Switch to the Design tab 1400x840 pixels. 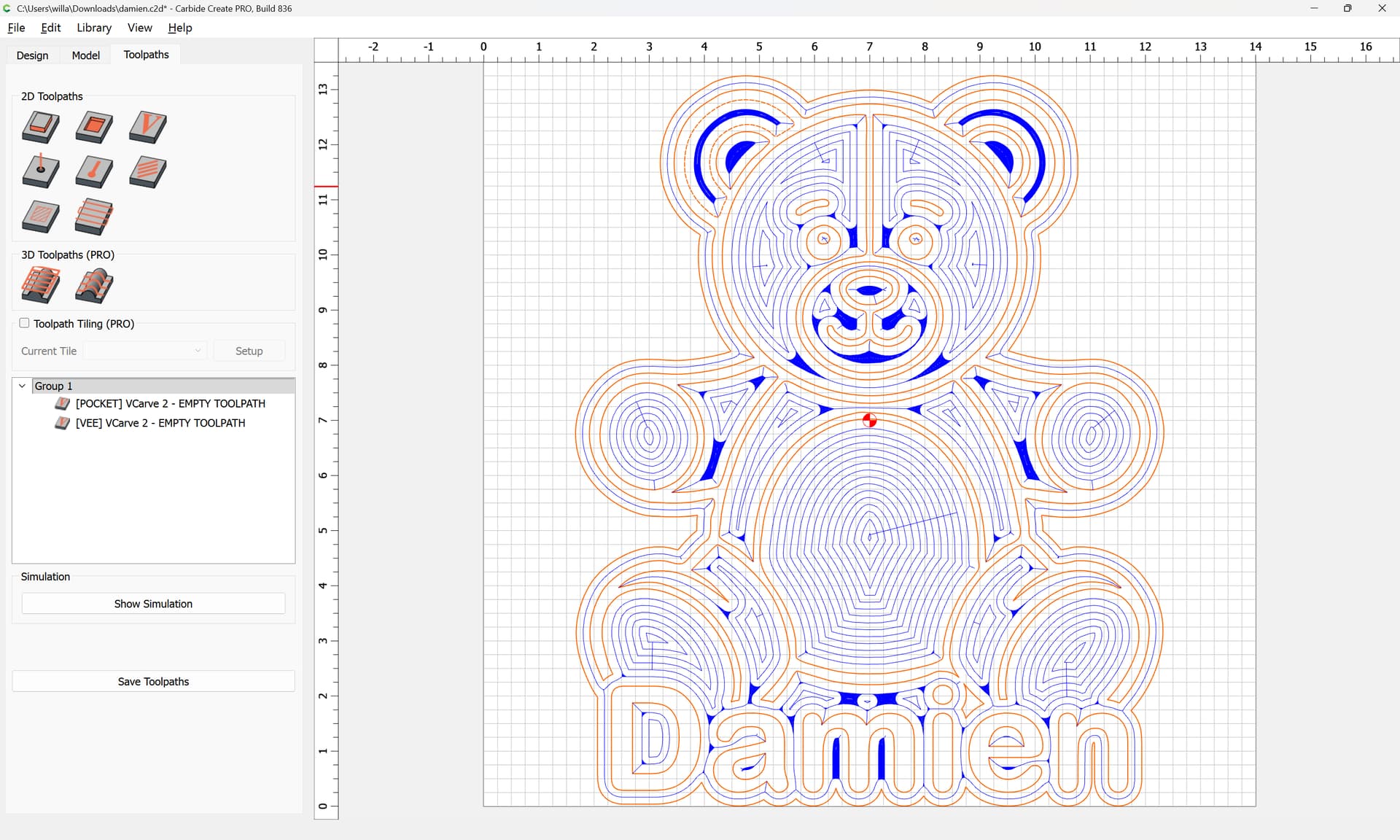pyautogui.click(x=32, y=55)
